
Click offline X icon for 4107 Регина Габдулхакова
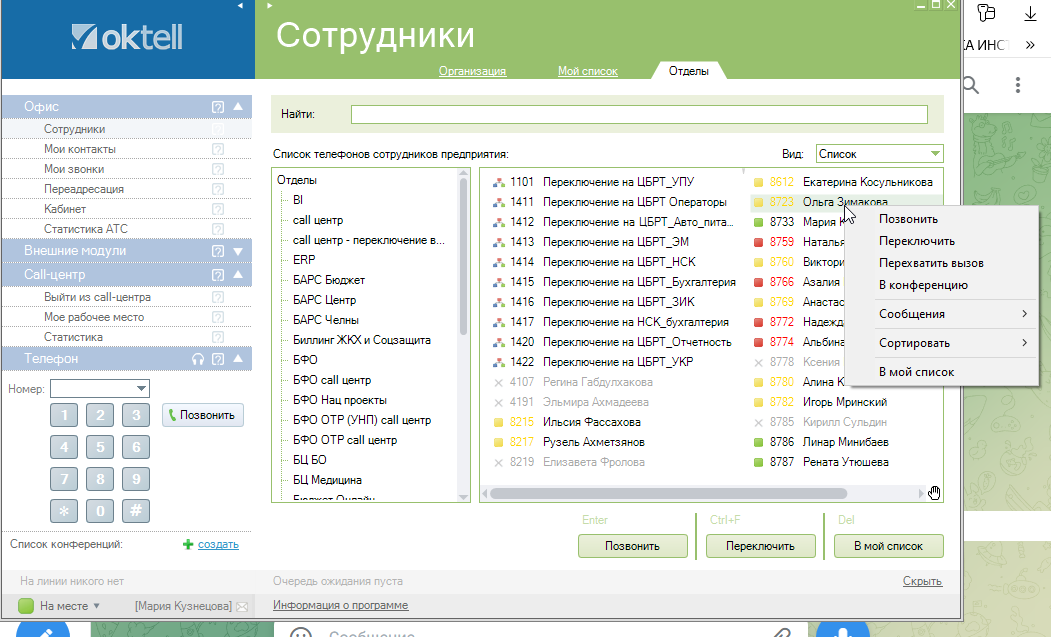499,383
